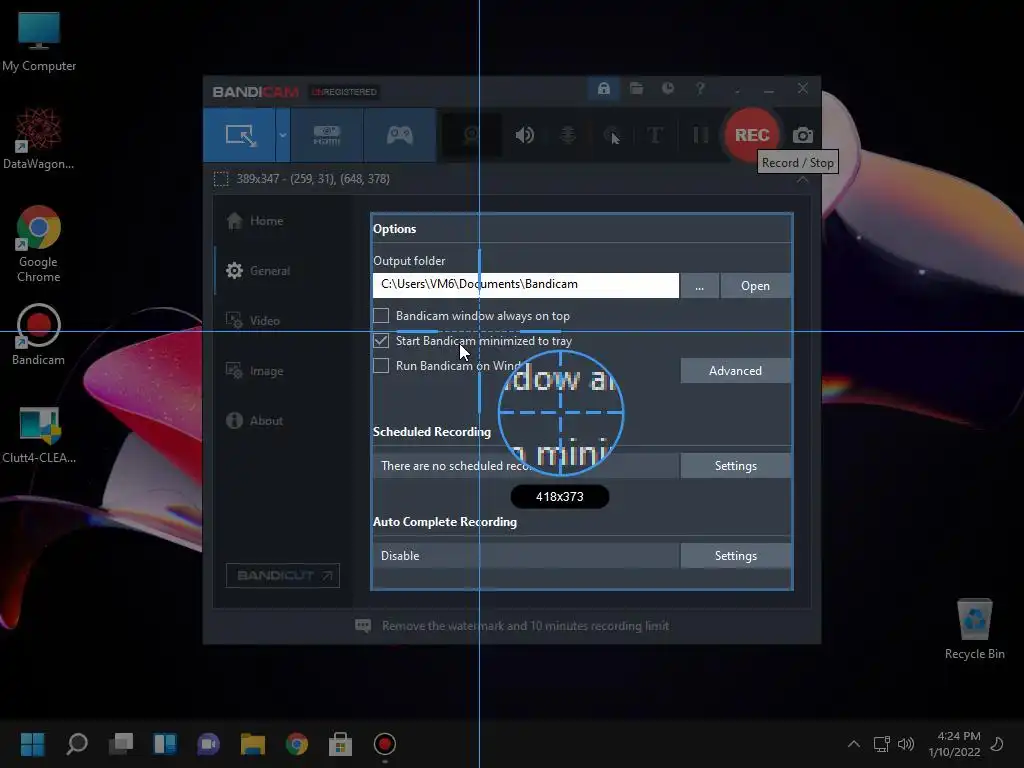The height and width of the screenshot is (768, 1024).
Task: Open Auto Complete Recording Settings button
Action: [x=735, y=556]
